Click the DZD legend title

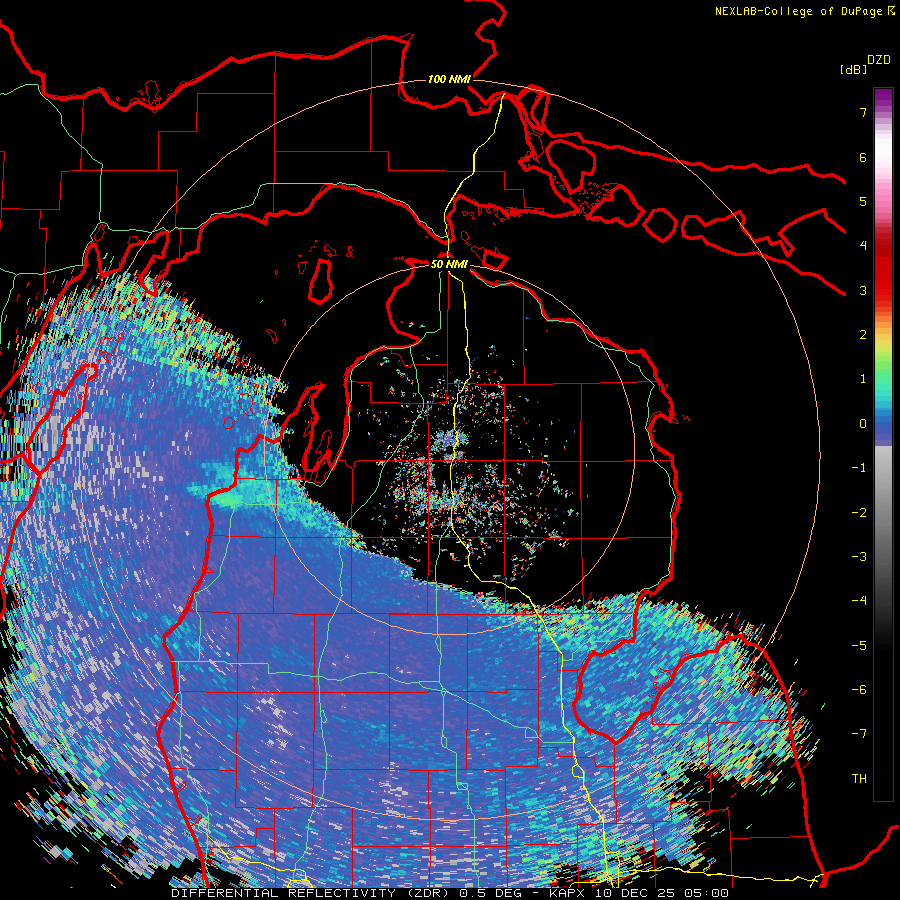click(879, 60)
